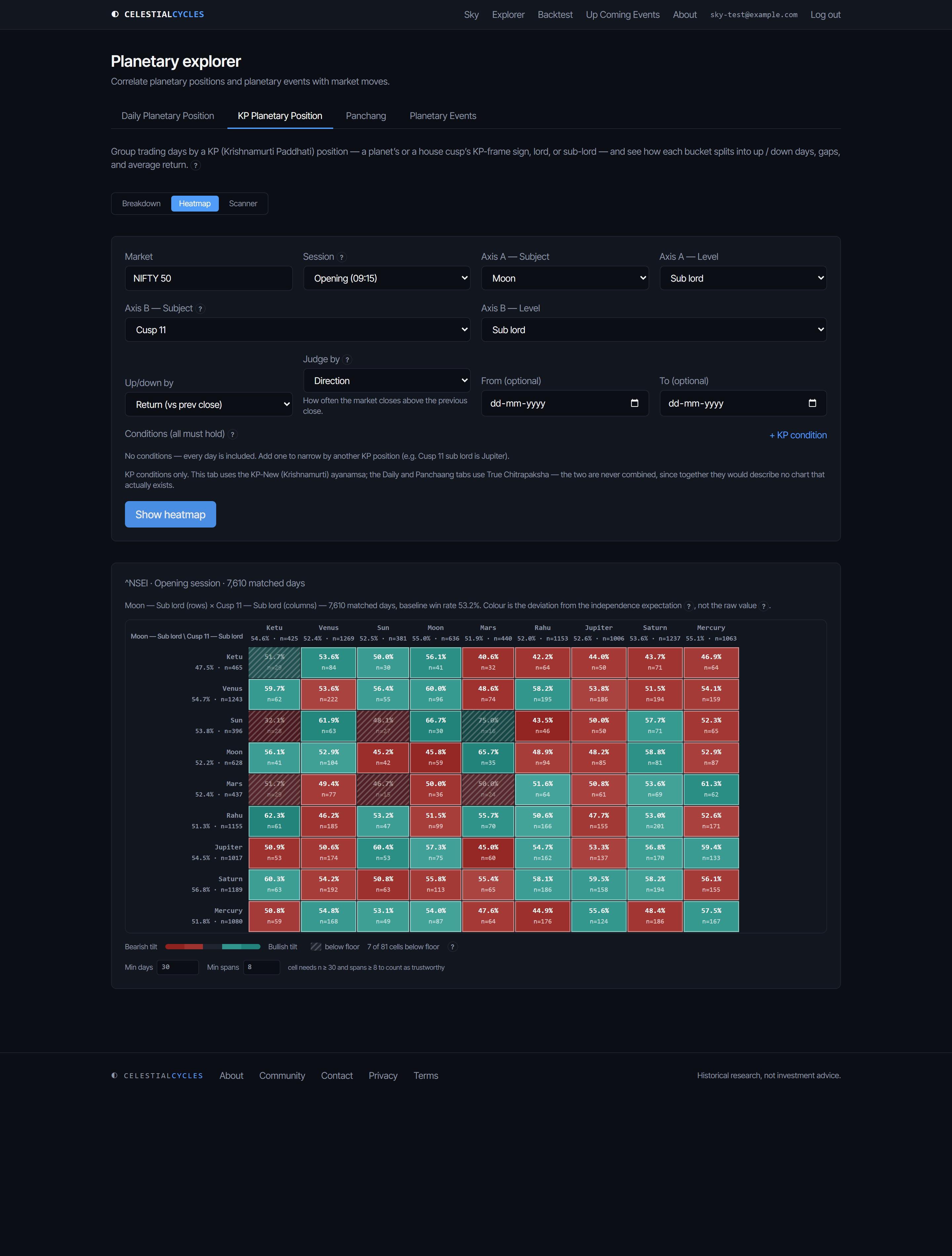This screenshot has height=1256, width=952.
Task: Open calendar picker icon in From date field
Action: click(634, 403)
